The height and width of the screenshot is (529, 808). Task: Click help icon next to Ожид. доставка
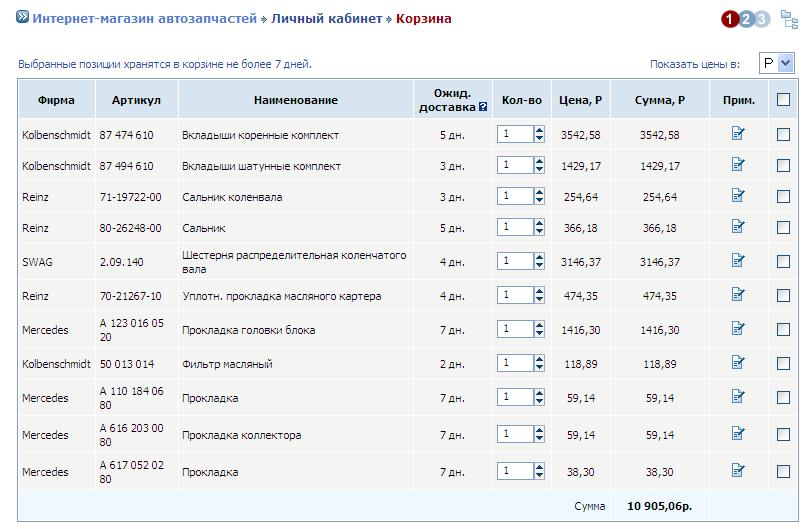coord(483,107)
